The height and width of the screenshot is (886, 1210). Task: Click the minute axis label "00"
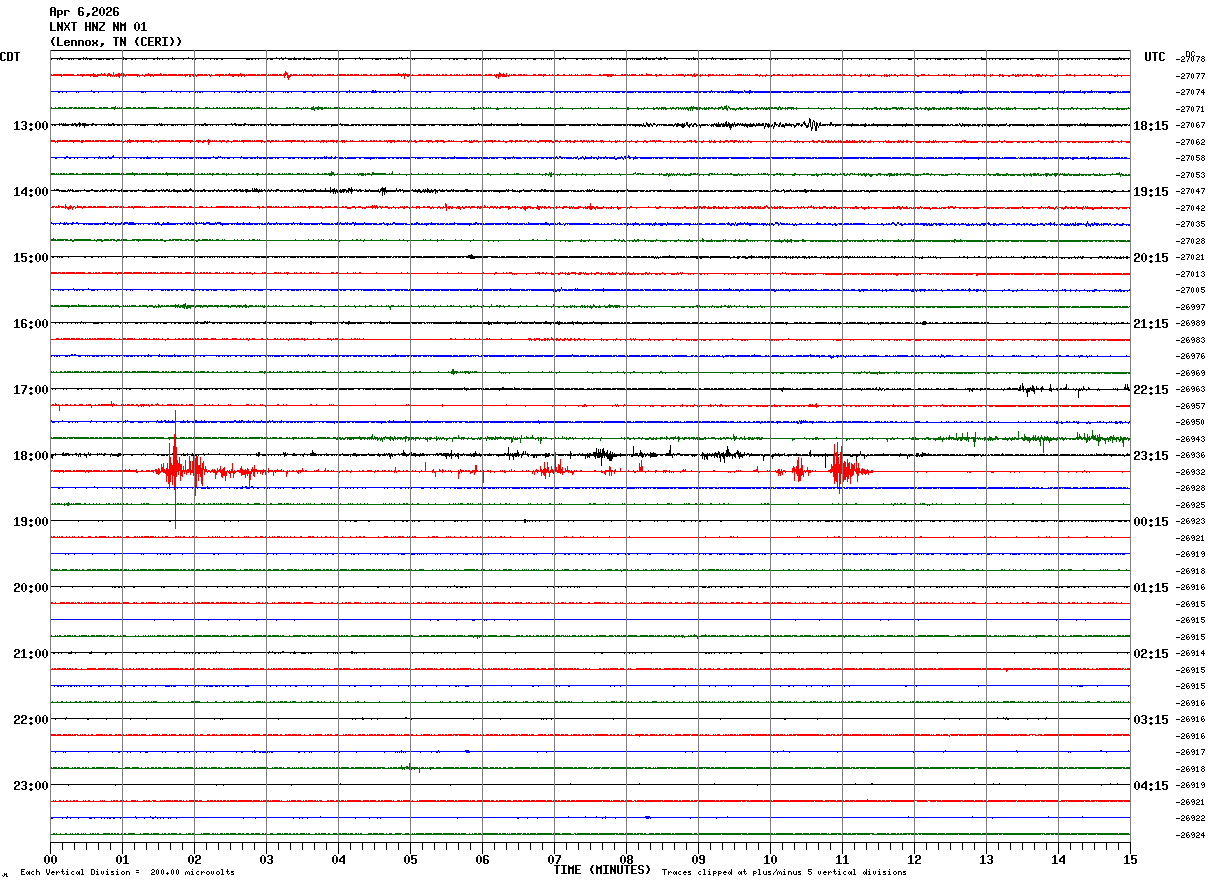click(x=50, y=860)
